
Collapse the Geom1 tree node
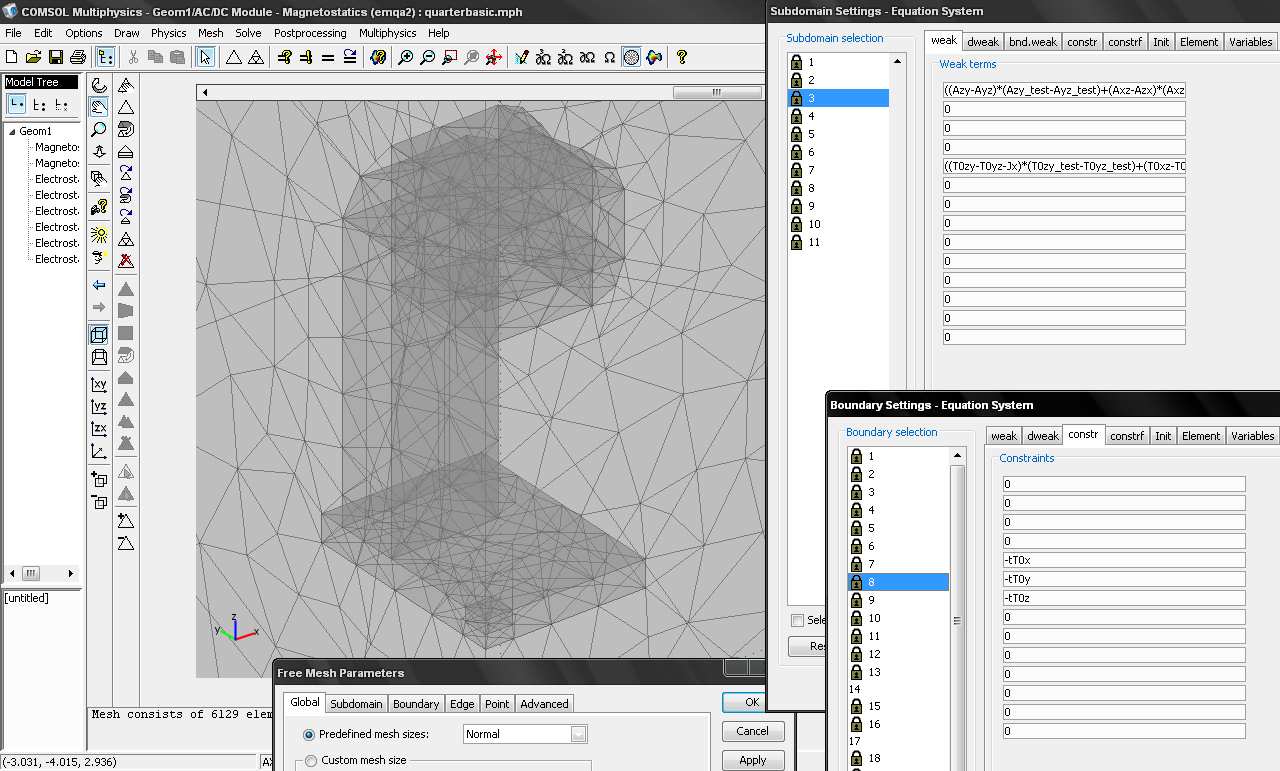(x=12, y=131)
